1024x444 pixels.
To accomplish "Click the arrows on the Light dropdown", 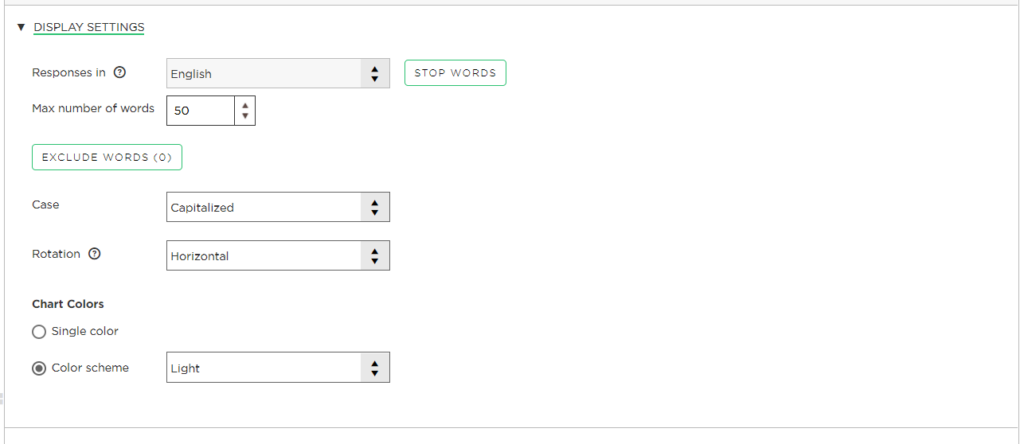I will 374,368.
